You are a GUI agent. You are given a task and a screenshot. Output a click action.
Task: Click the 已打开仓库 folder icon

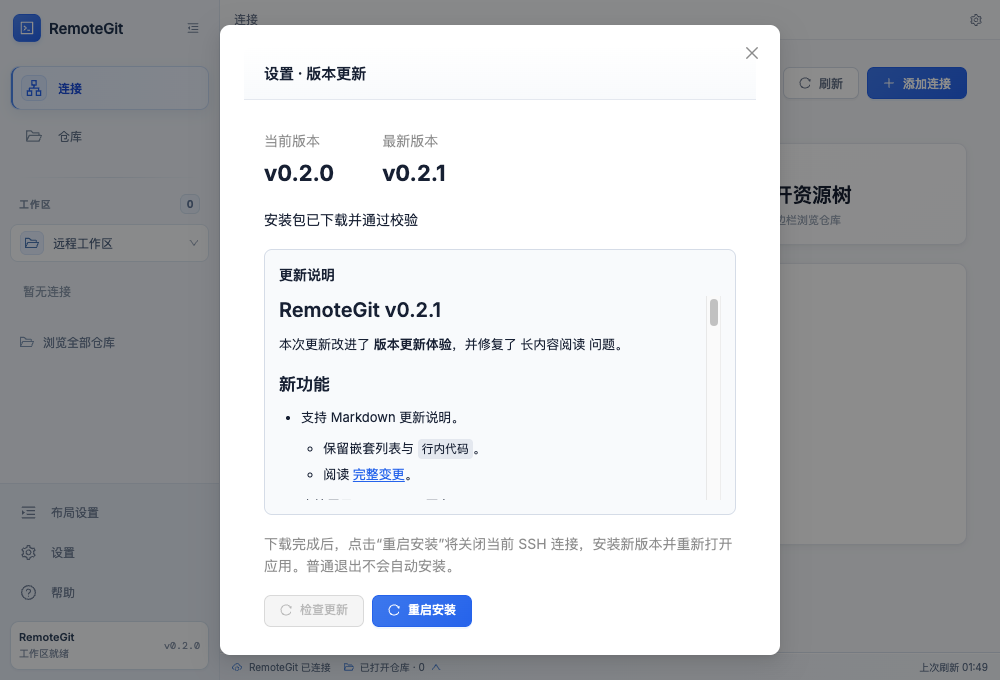click(x=348, y=667)
